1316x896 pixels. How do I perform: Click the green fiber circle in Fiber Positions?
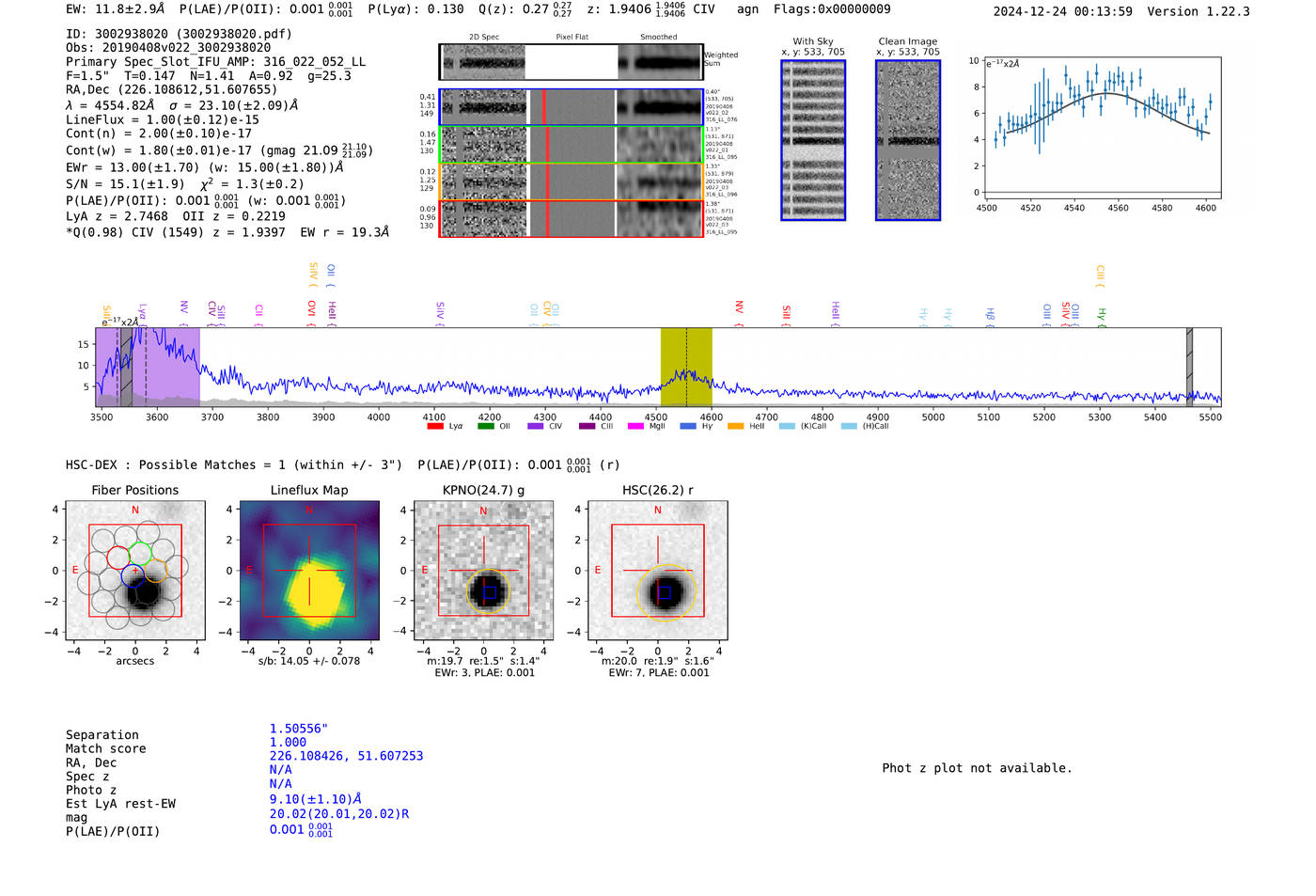(x=140, y=554)
